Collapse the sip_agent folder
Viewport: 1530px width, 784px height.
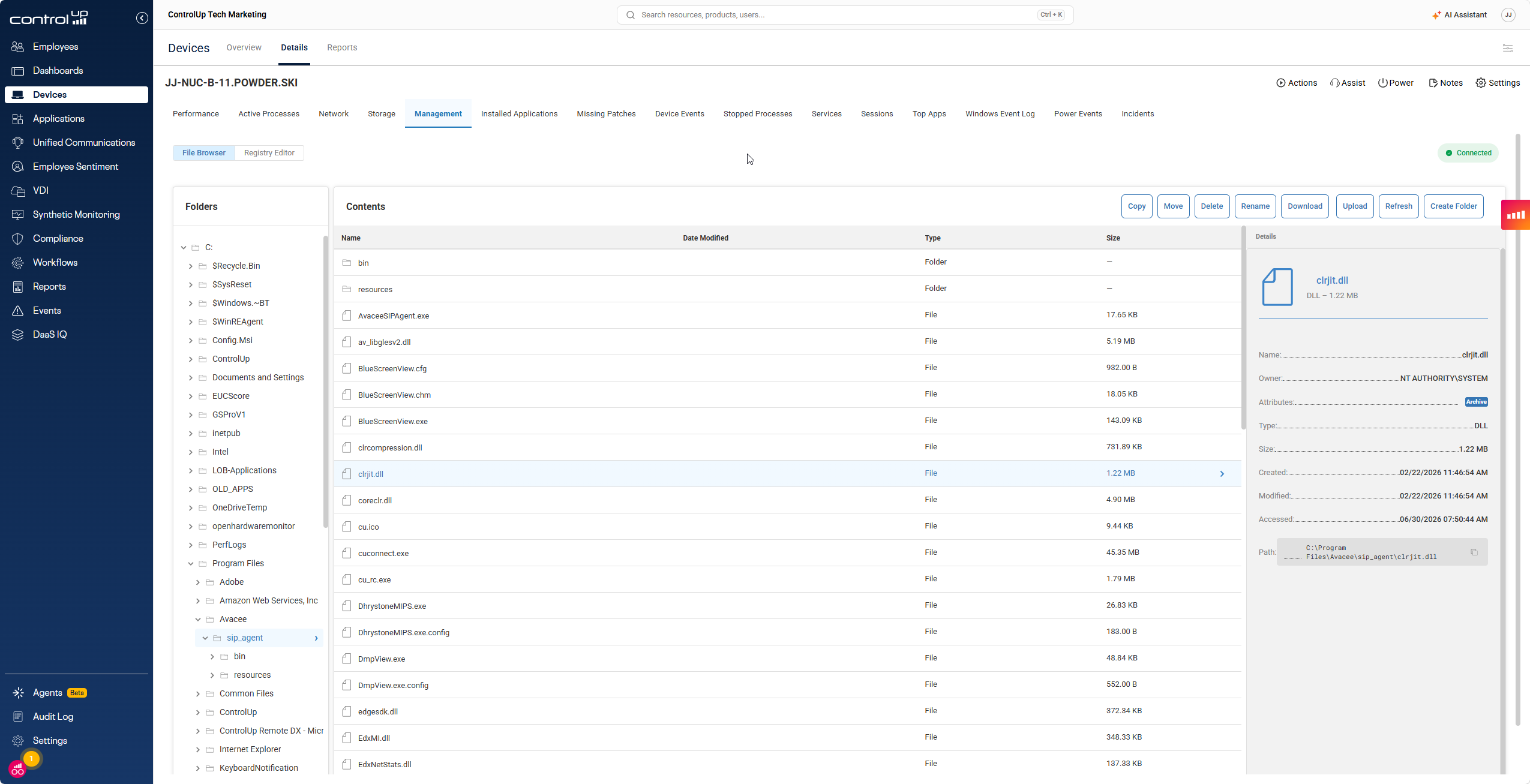tap(205, 638)
